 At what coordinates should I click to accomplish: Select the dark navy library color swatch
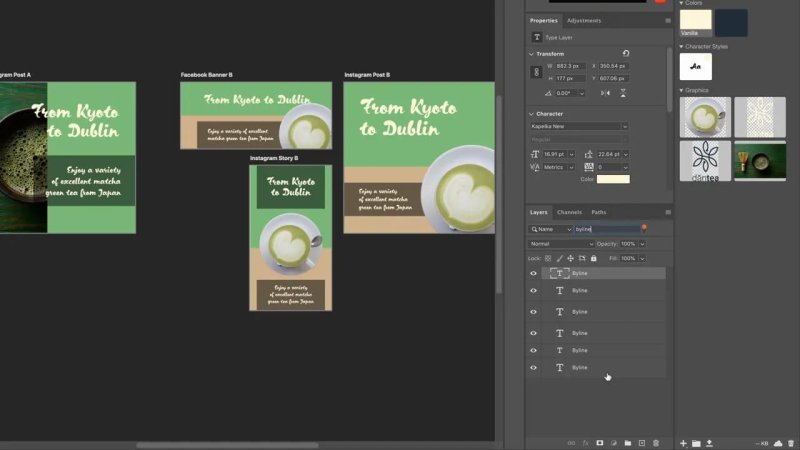(731, 22)
